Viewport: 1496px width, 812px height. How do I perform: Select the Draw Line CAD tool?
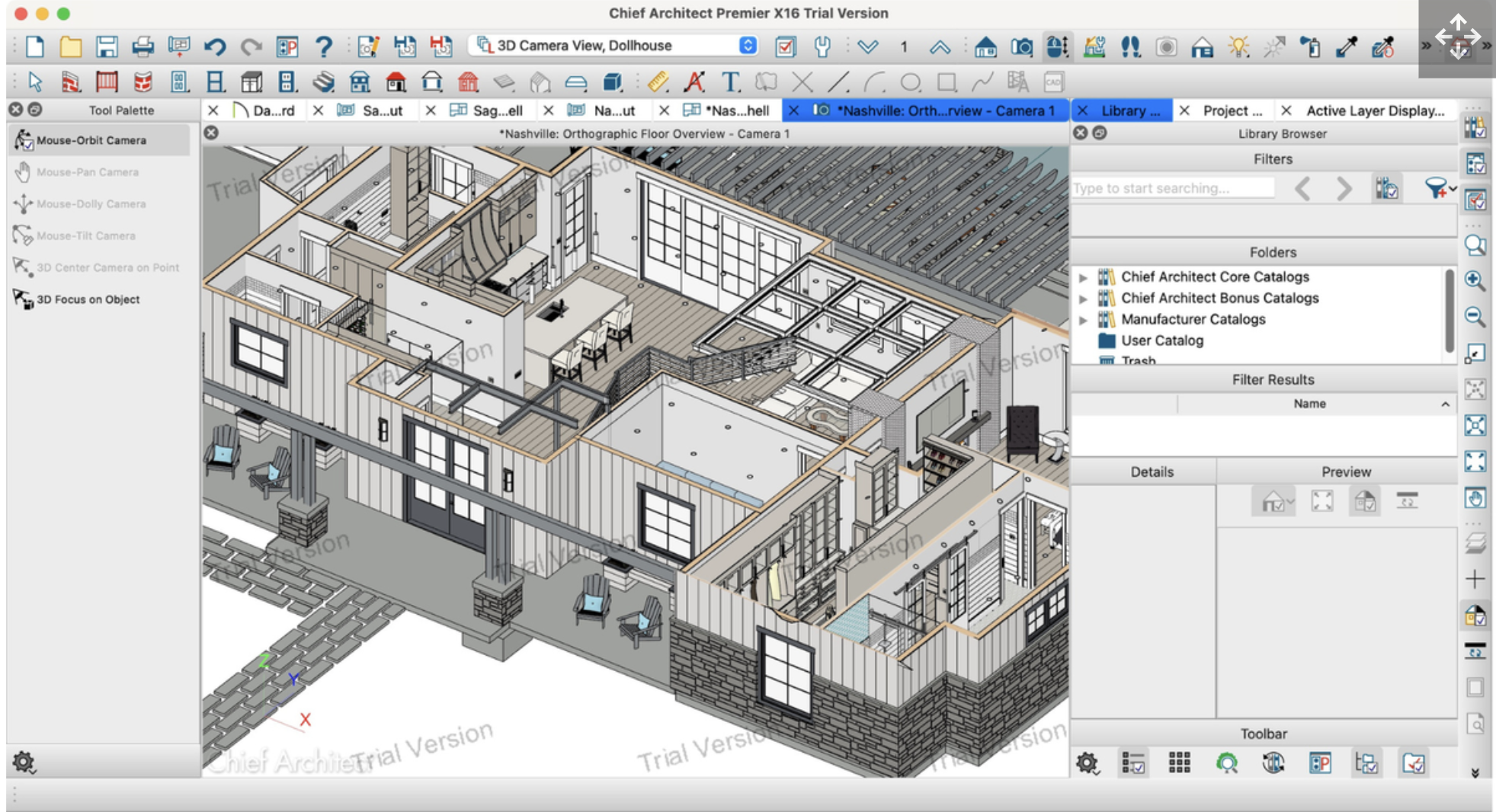[x=838, y=82]
